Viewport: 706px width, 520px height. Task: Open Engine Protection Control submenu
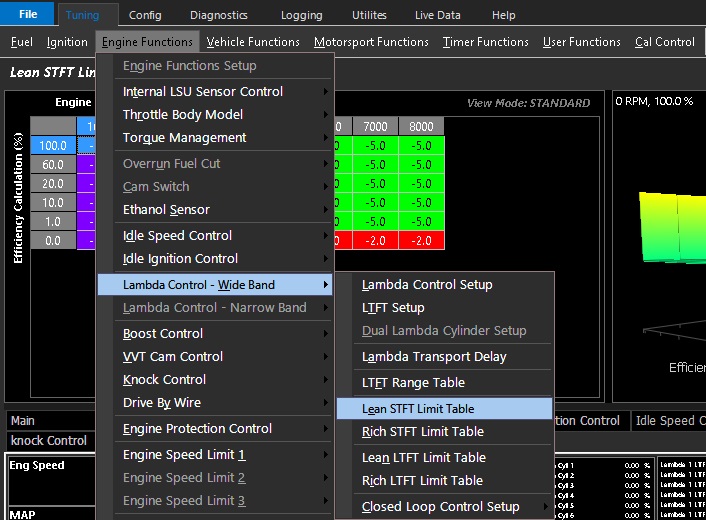click(x=197, y=429)
